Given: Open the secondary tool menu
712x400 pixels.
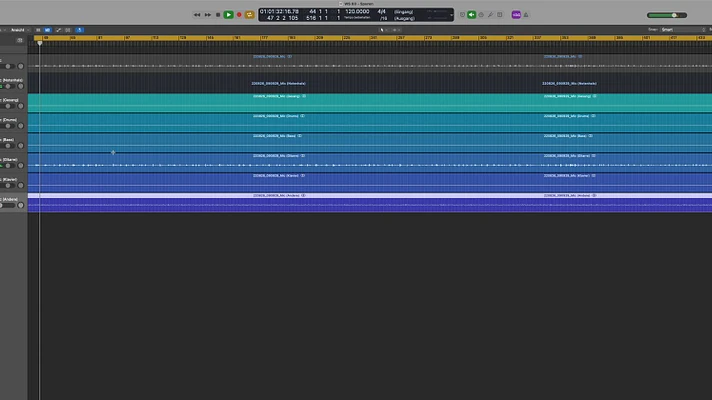Looking at the screenshot, I should click(396, 30).
